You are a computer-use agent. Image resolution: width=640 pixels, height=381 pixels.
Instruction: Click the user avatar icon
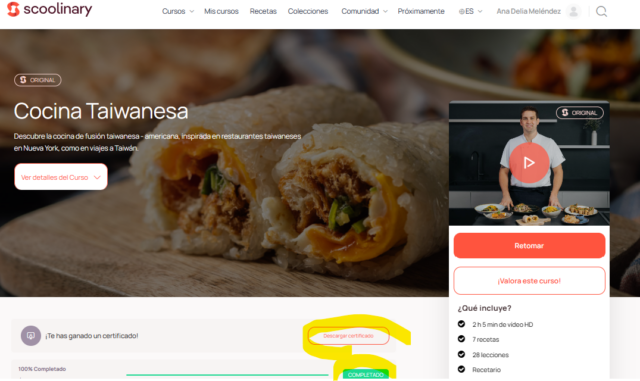pos(573,11)
